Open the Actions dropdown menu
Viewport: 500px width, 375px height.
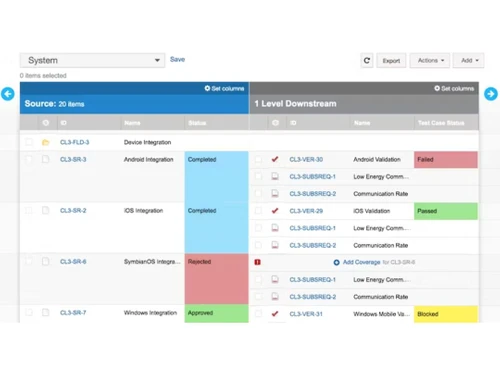pyautogui.click(x=430, y=60)
